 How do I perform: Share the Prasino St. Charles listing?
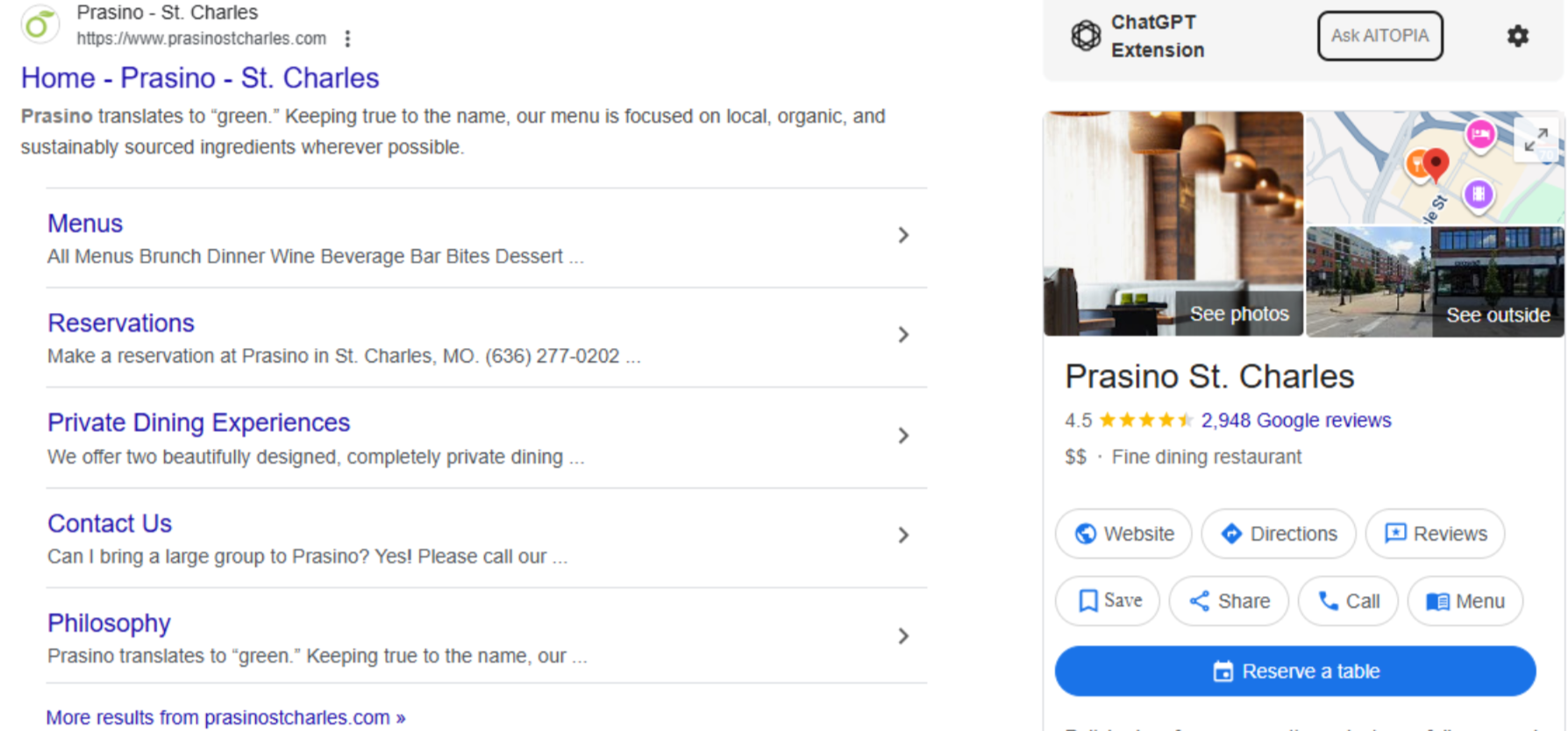click(1229, 600)
